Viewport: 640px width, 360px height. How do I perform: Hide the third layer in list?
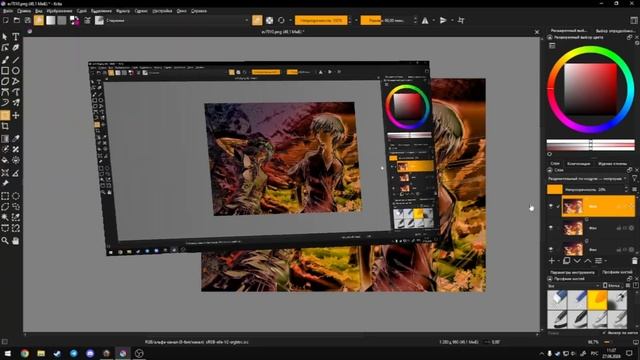[551, 249]
